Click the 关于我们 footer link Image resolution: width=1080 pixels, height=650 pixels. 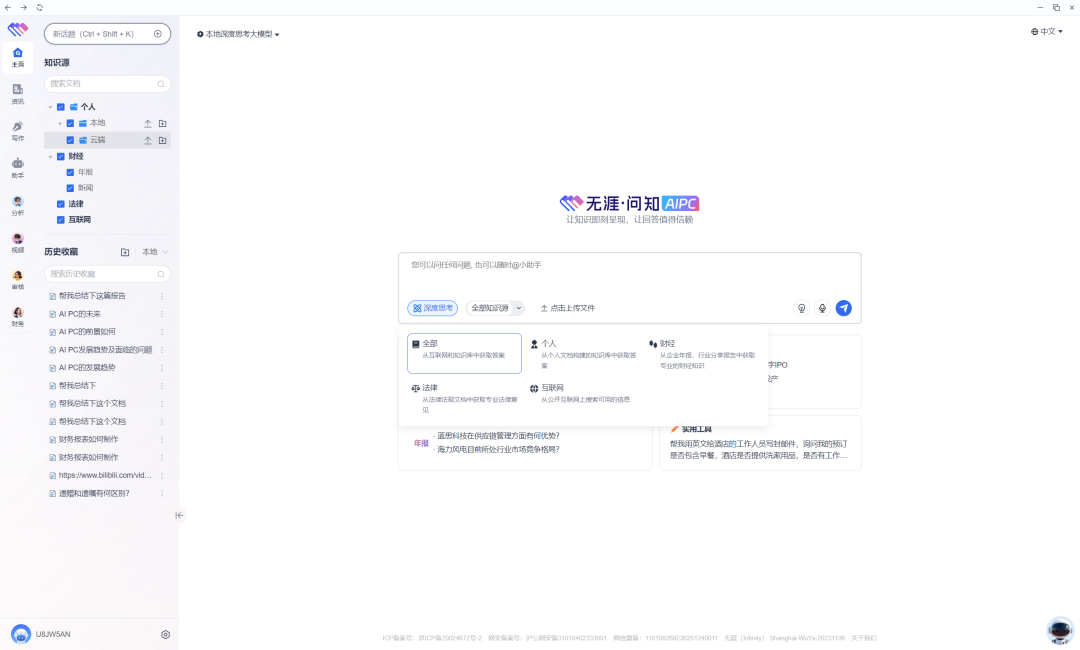point(864,638)
